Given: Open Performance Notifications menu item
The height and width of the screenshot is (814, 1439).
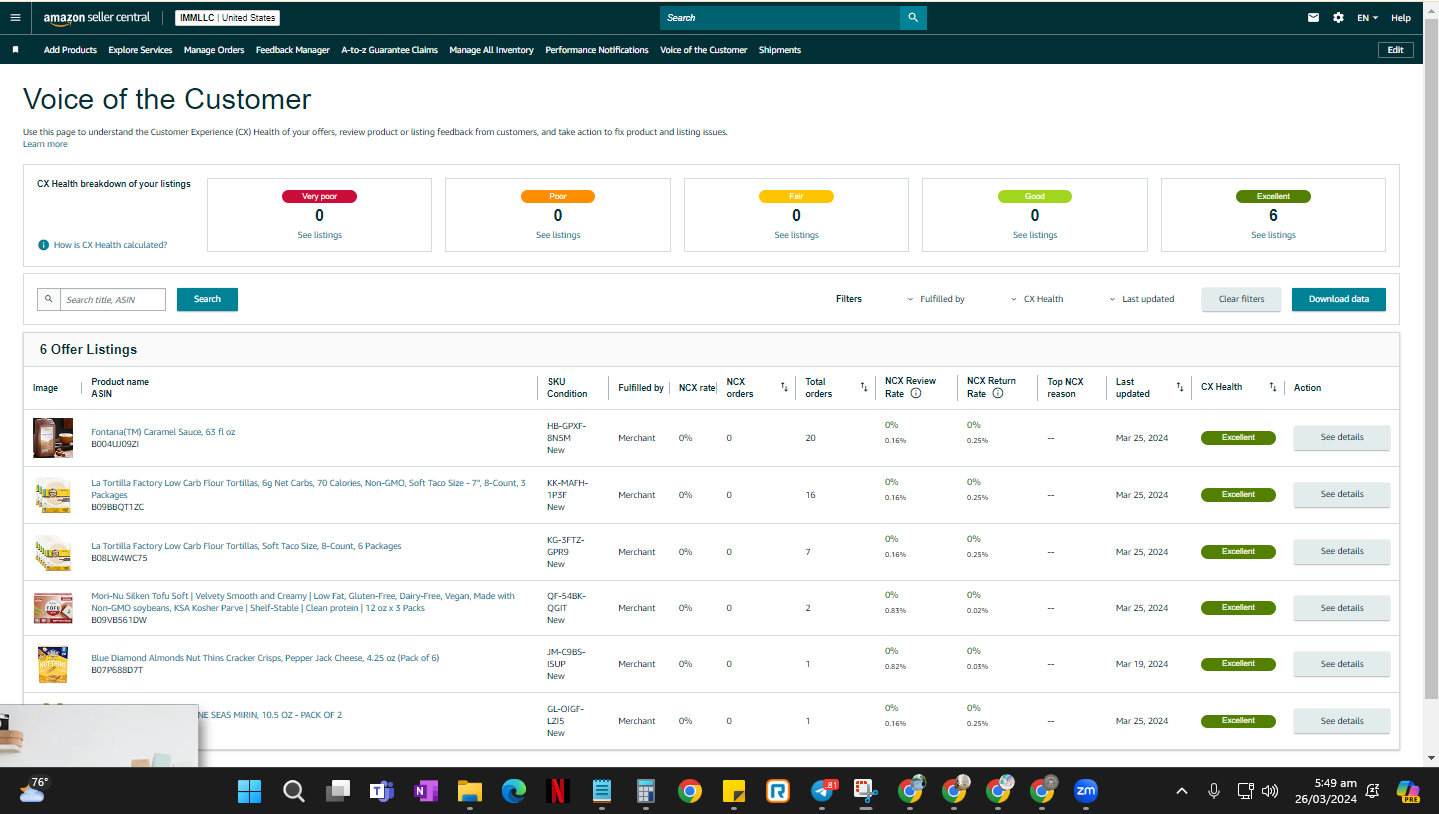Looking at the screenshot, I should pos(597,50).
